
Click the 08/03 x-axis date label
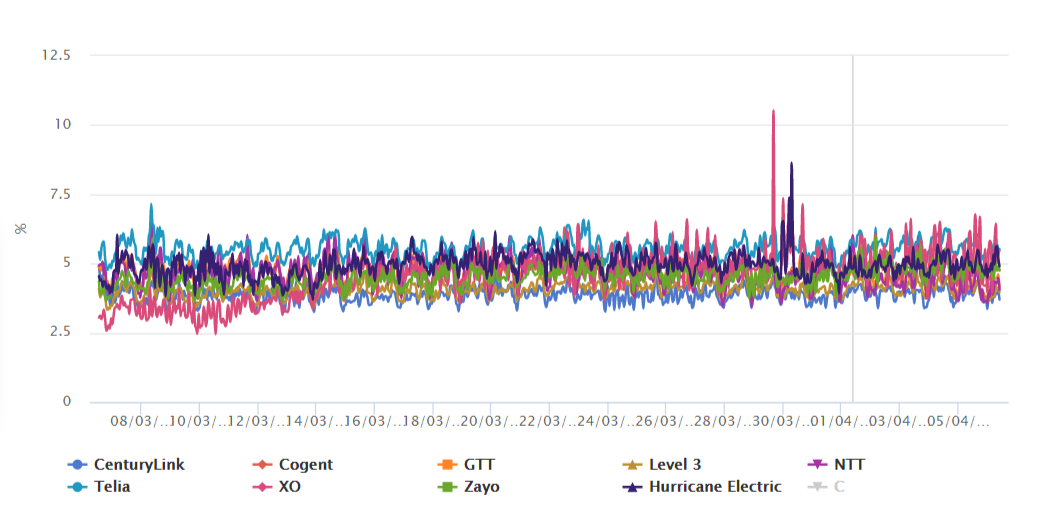click(141, 423)
